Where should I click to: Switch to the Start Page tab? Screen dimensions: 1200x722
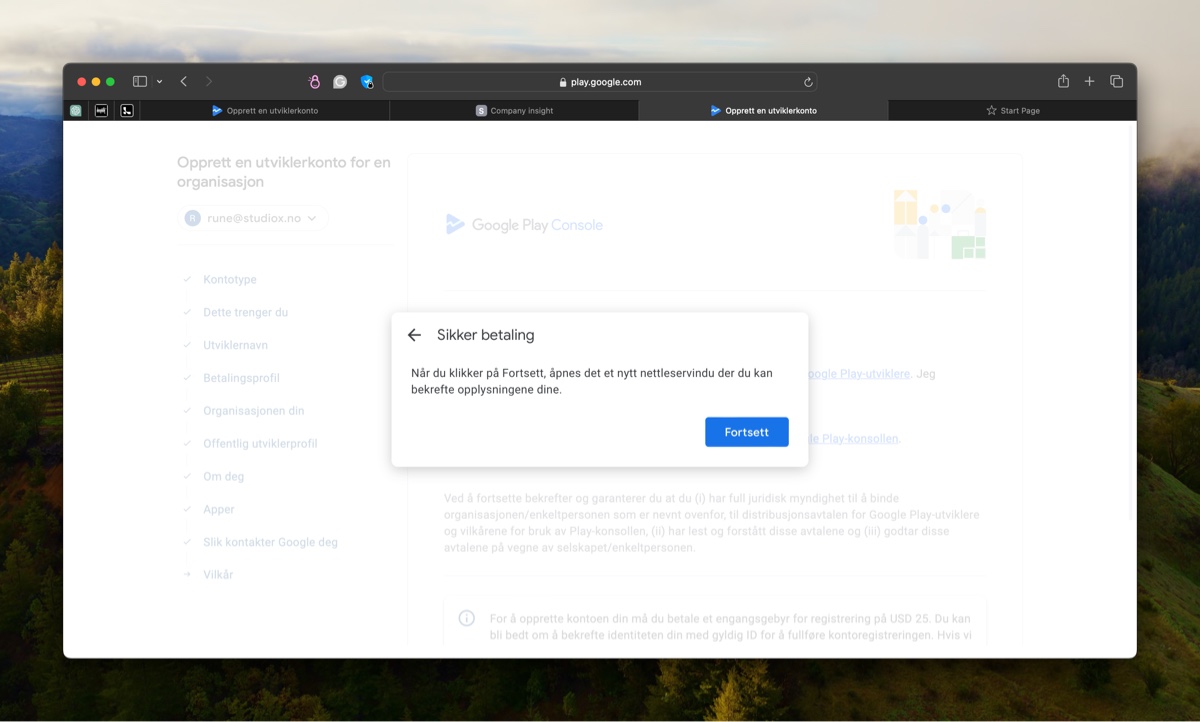[x=1012, y=111]
